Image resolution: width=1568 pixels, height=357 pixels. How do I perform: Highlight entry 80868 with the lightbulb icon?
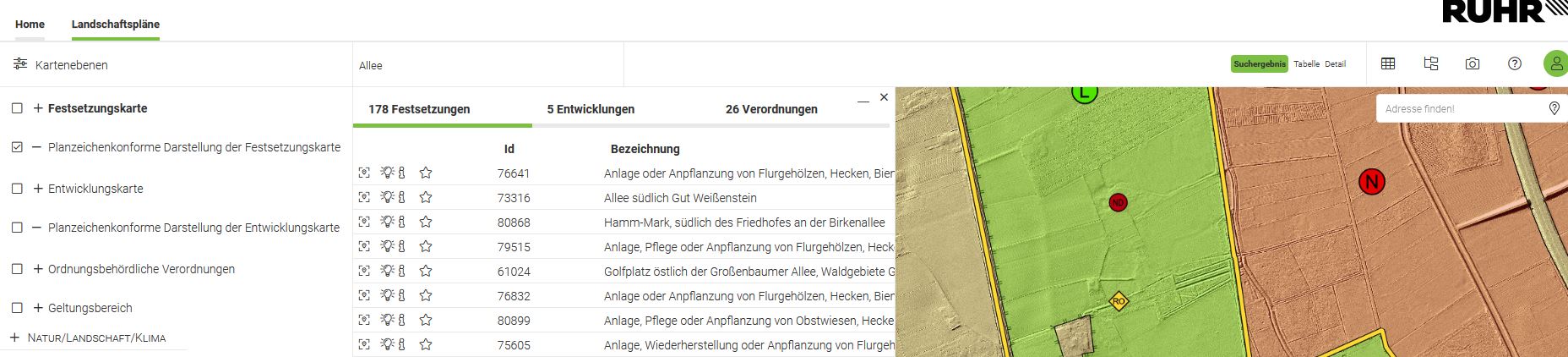point(387,222)
